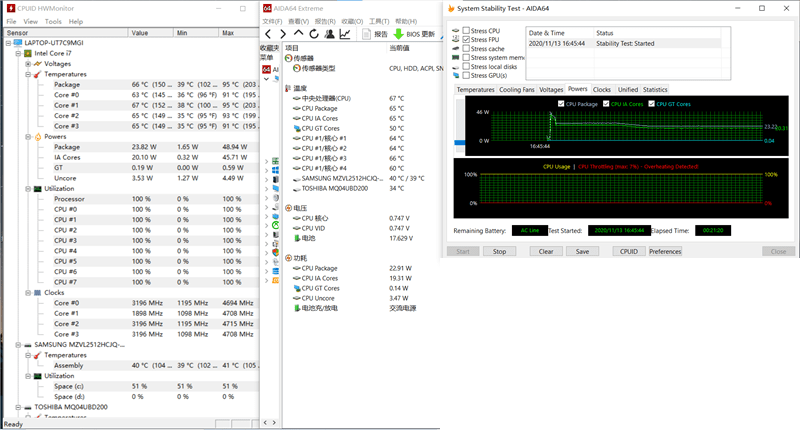Viewport: 800px width, 430px height.
Task: Go up one level with the up arrow
Action: click(x=298, y=33)
